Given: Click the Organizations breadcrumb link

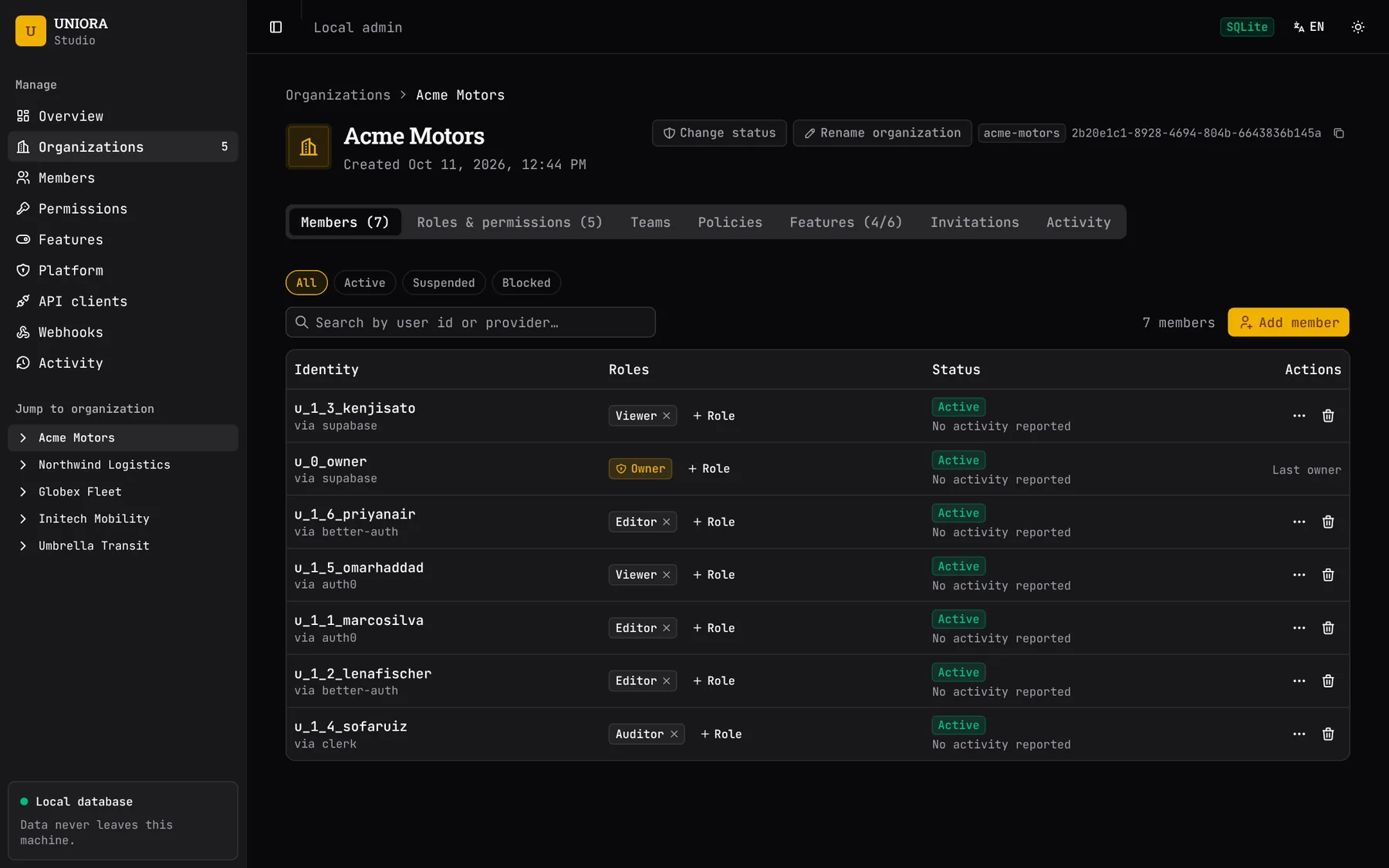Looking at the screenshot, I should 338,95.
